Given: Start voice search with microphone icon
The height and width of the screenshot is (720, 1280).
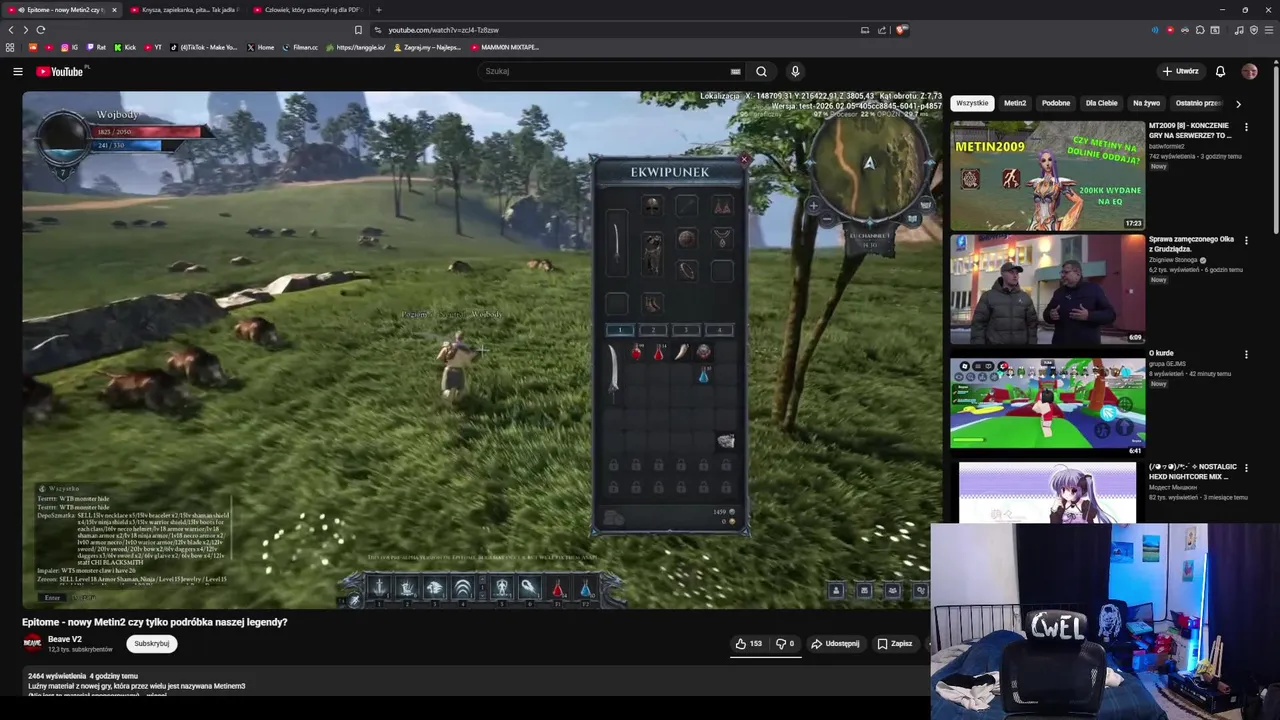Looking at the screenshot, I should 795,71.
